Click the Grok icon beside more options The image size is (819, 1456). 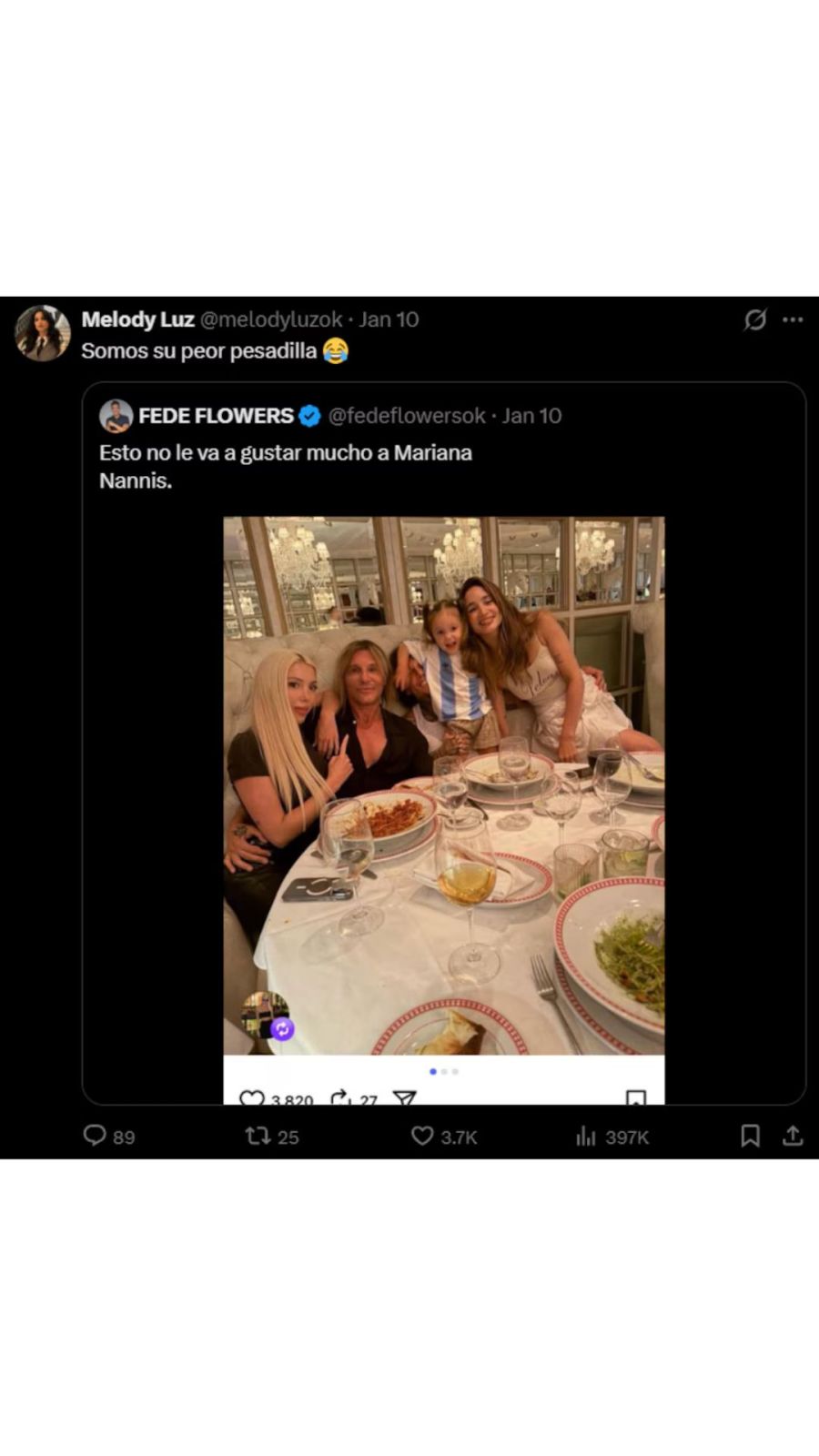(754, 319)
